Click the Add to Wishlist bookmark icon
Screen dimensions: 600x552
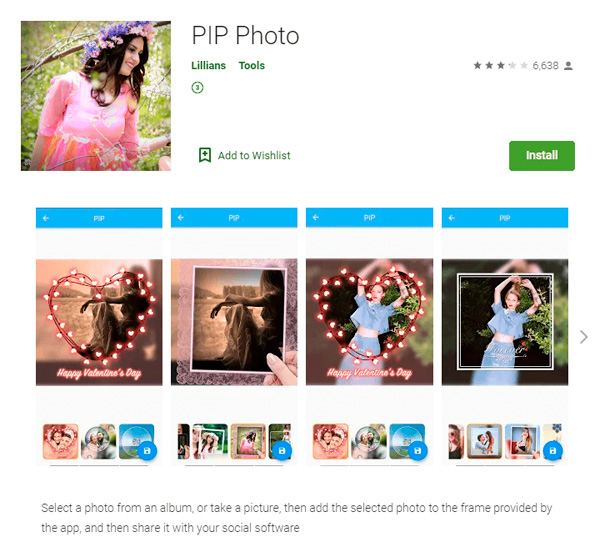pos(205,155)
